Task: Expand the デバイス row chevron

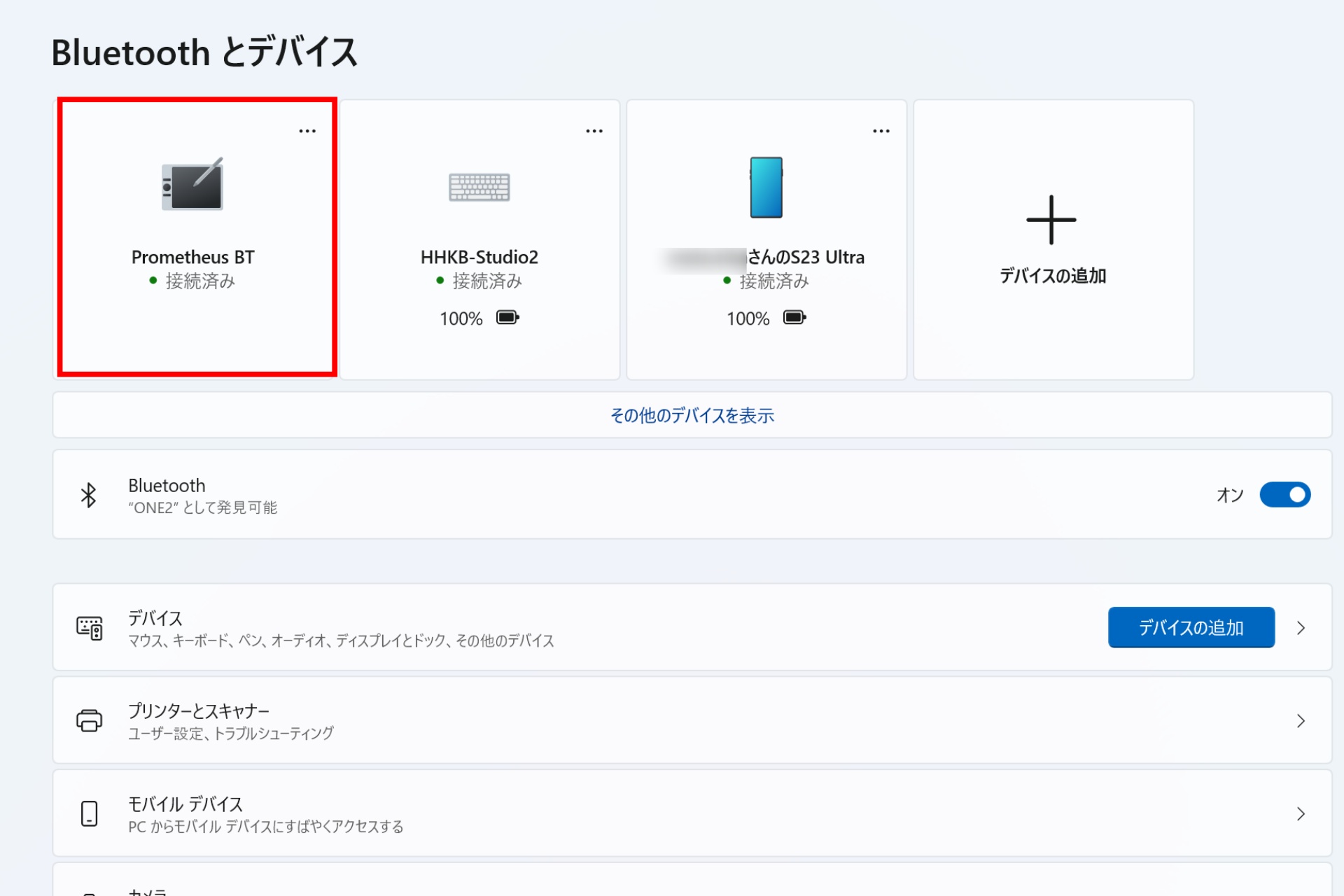Action: pyautogui.click(x=1301, y=628)
